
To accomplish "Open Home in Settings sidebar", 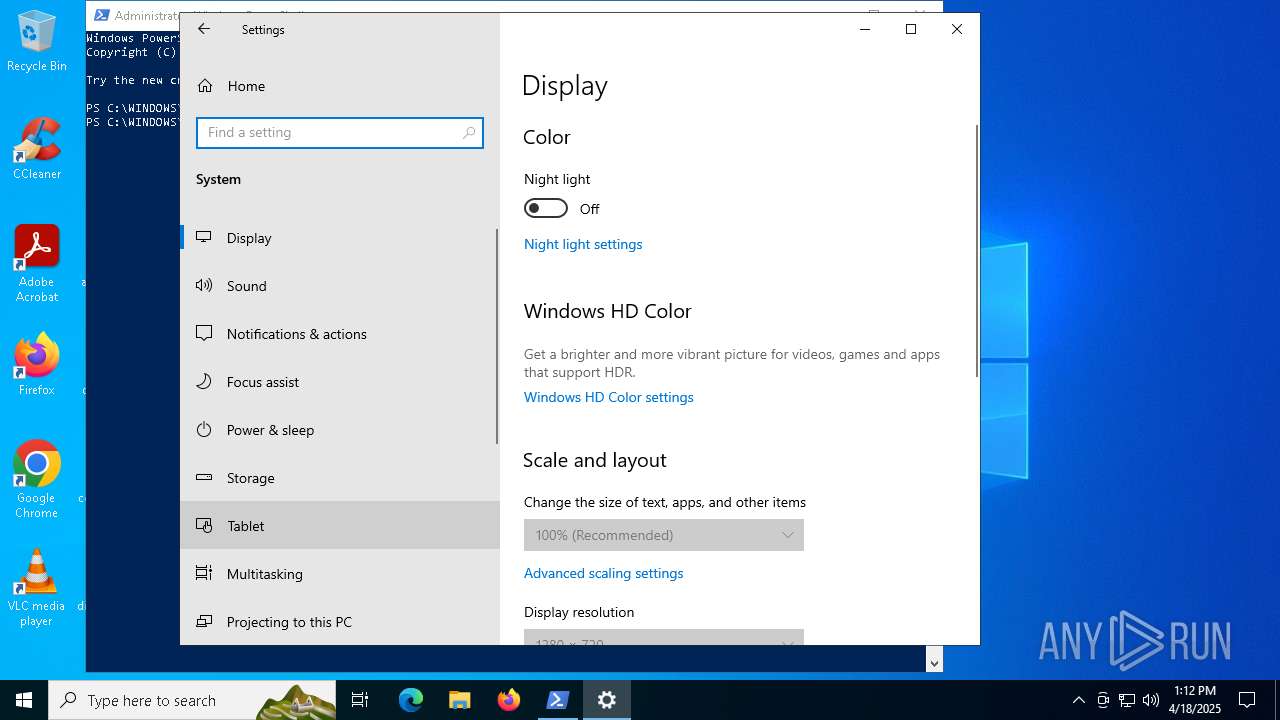I will coord(340,86).
